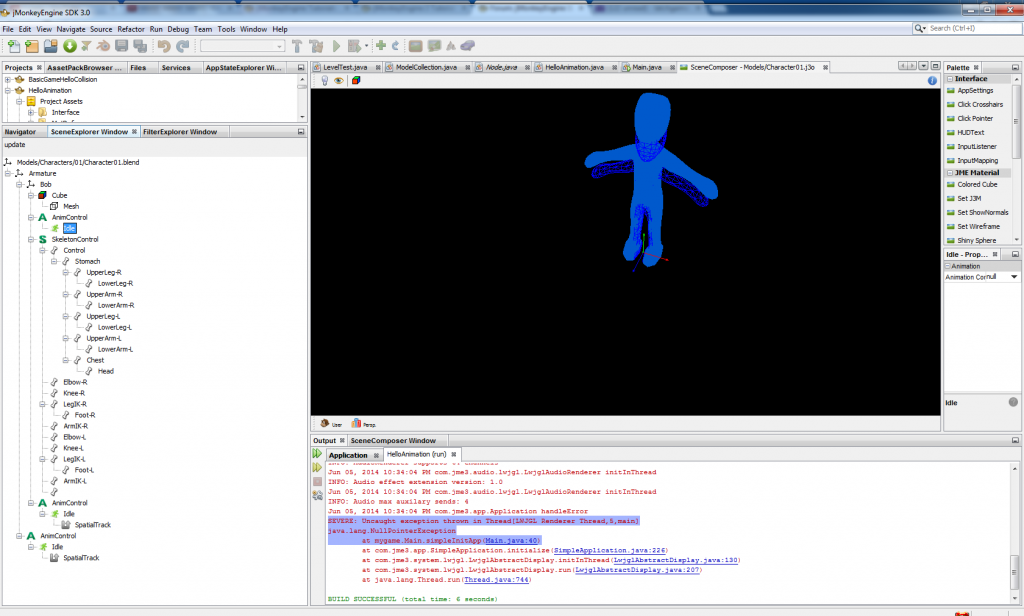
Task: Toggle the light bulb in SceneComposer toolbar
Action: pyautogui.click(x=325, y=80)
